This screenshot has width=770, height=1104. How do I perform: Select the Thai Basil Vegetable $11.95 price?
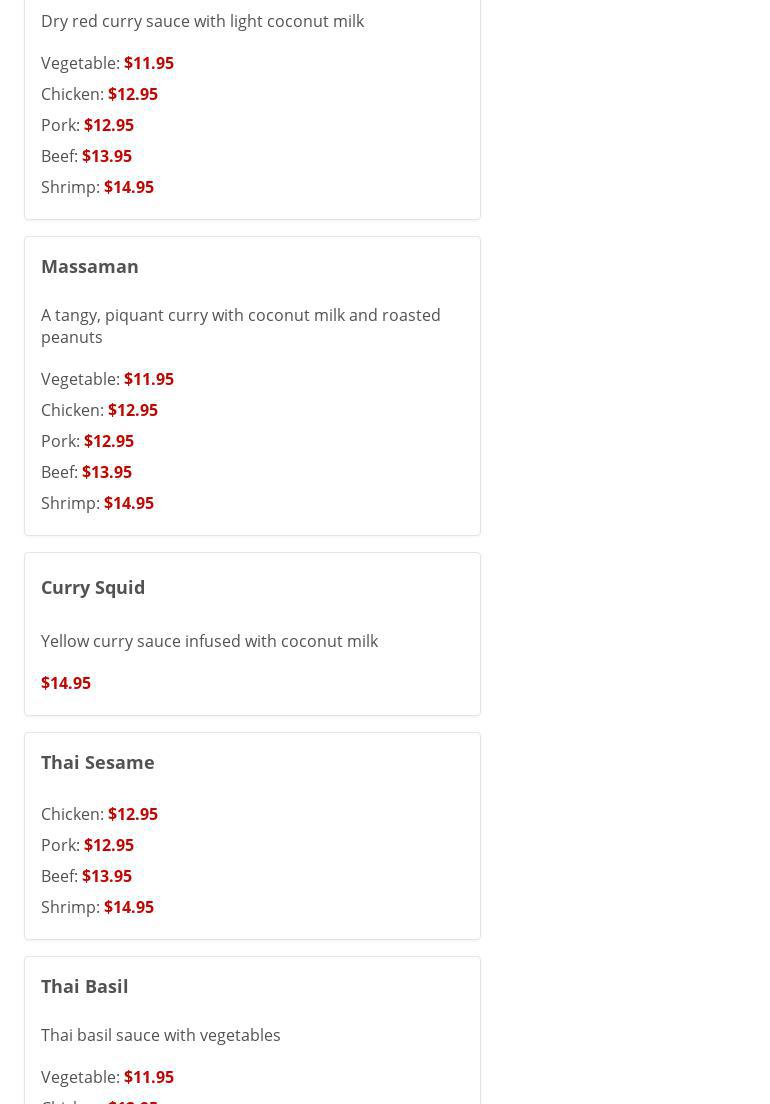click(148, 1077)
